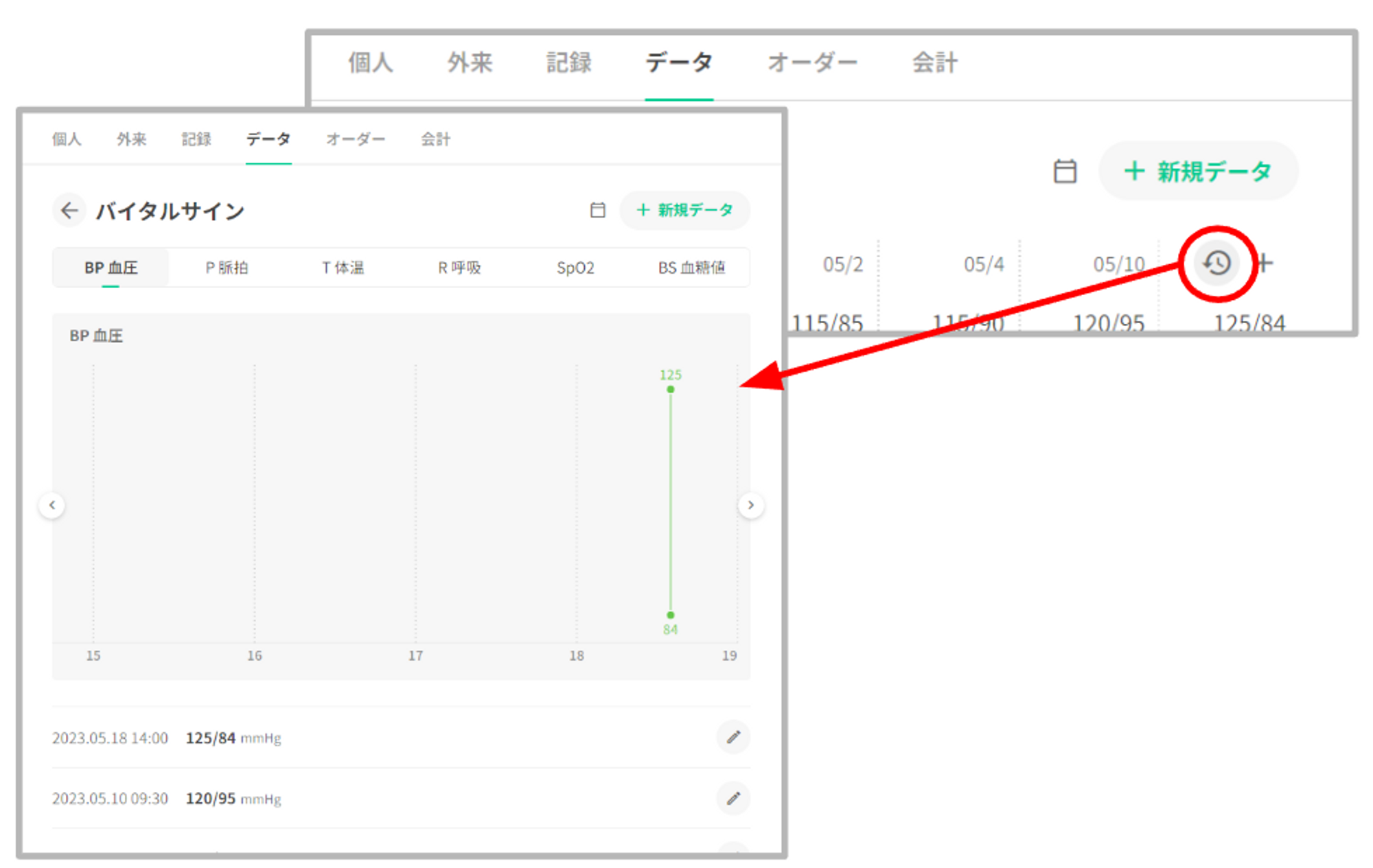Screen dimensions: 1373x868
Task: Open オーダー tab in back window
Action: click(812, 63)
